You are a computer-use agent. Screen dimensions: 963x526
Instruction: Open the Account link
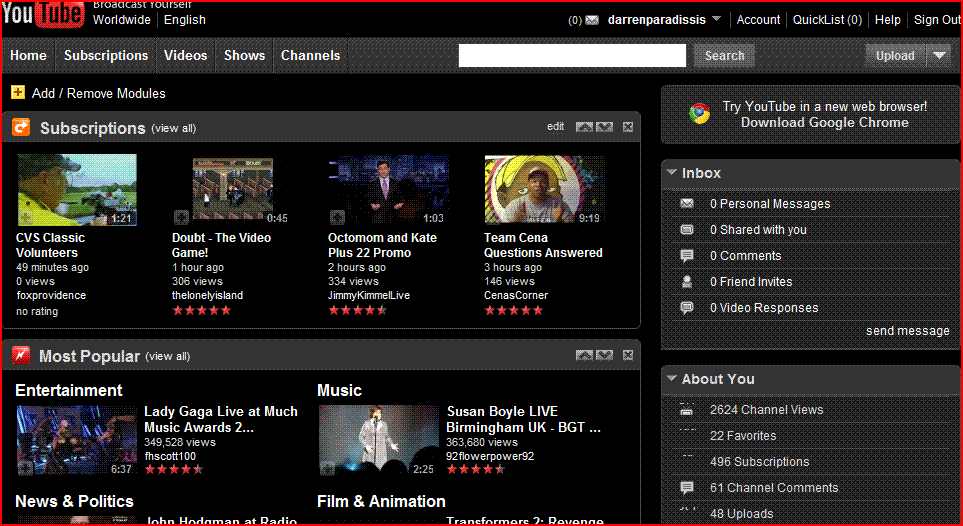(758, 20)
